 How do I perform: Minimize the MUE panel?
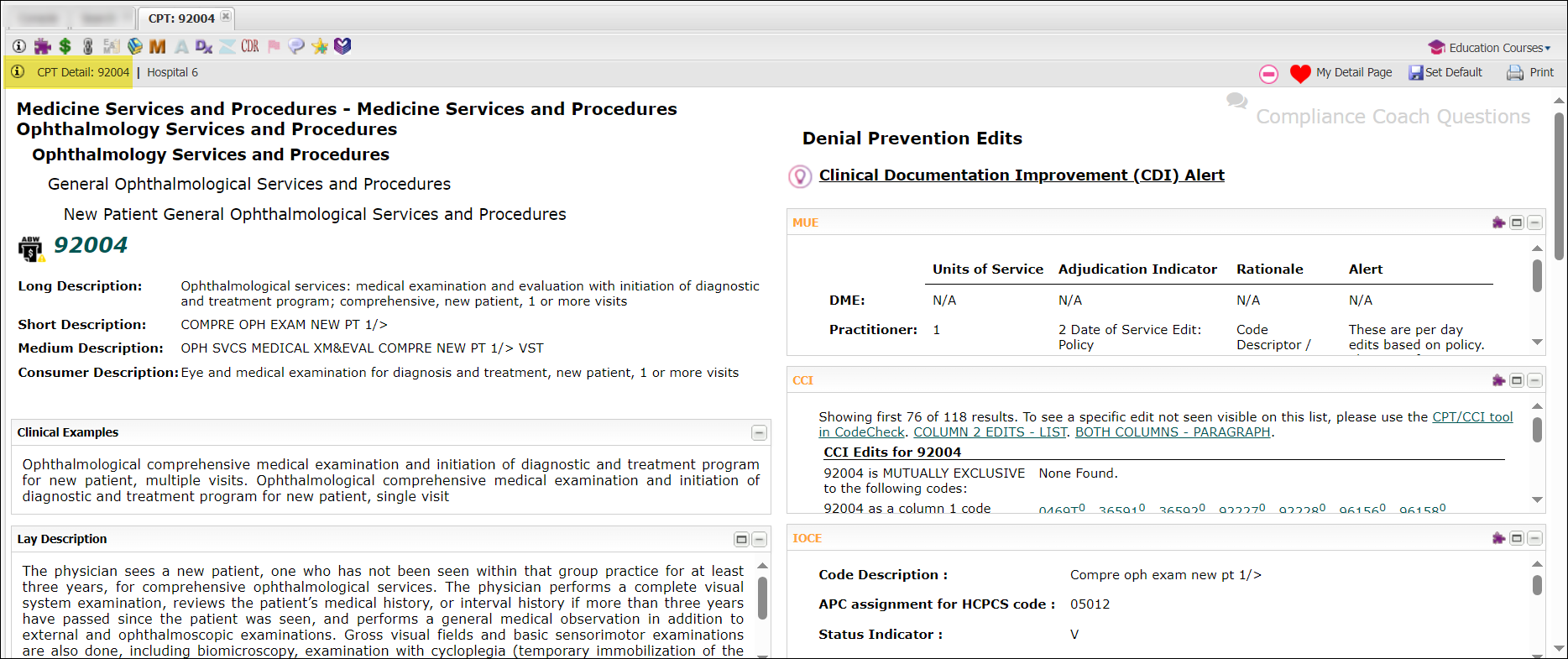click(x=1534, y=222)
